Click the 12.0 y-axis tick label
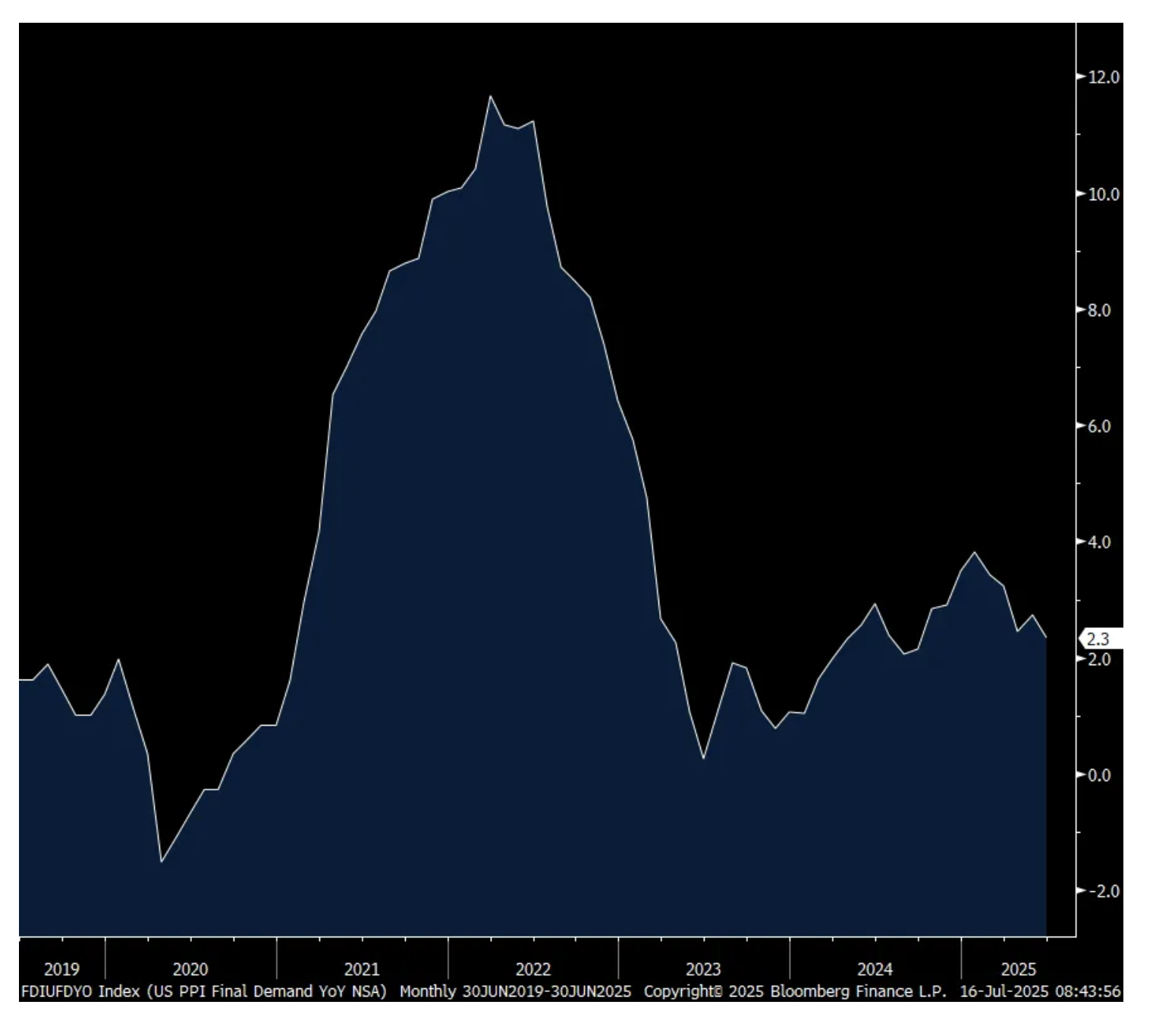This screenshot has height=1036, width=1156. [x=1103, y=77]
